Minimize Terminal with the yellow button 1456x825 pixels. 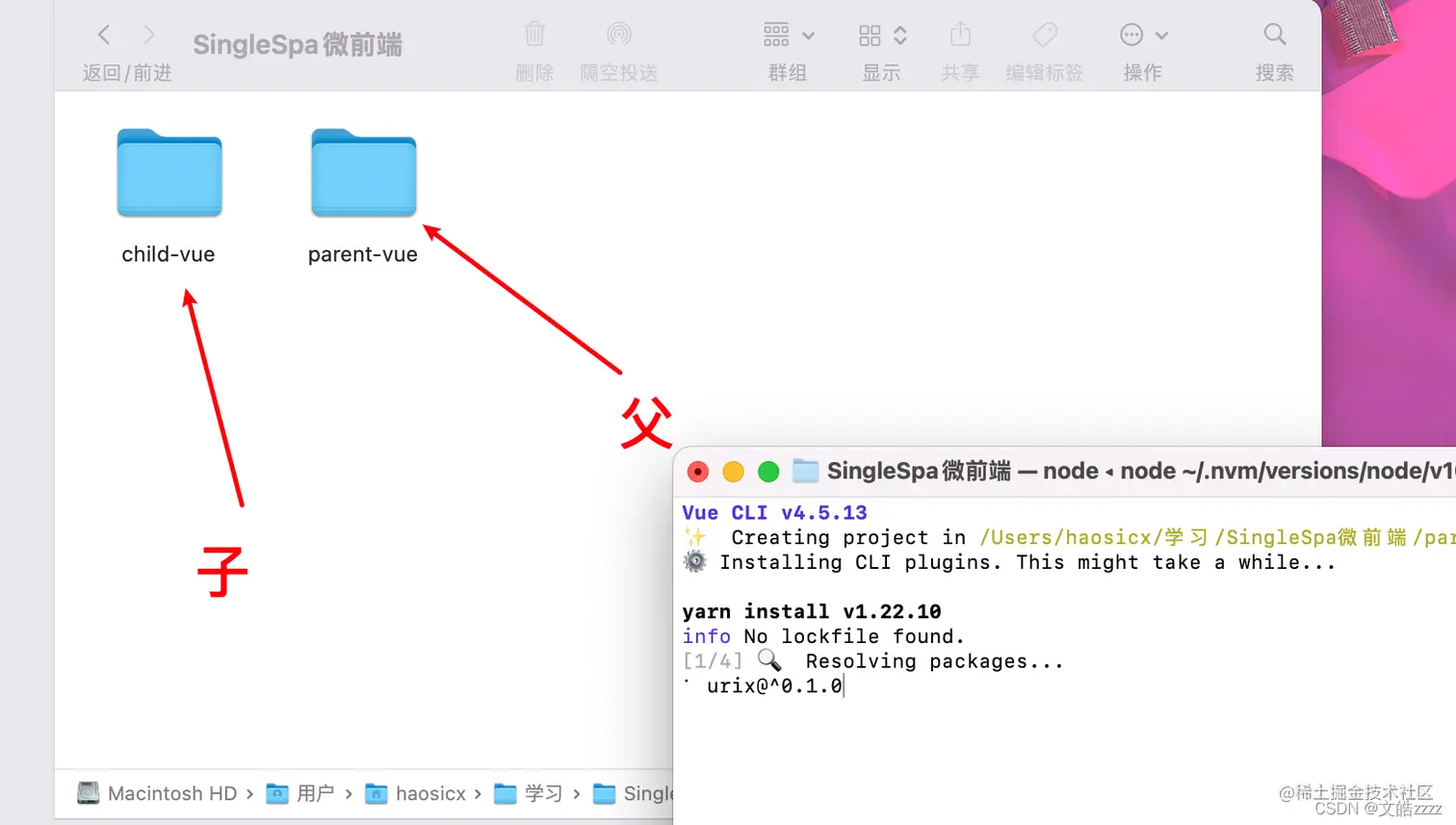tap(733, 472)
